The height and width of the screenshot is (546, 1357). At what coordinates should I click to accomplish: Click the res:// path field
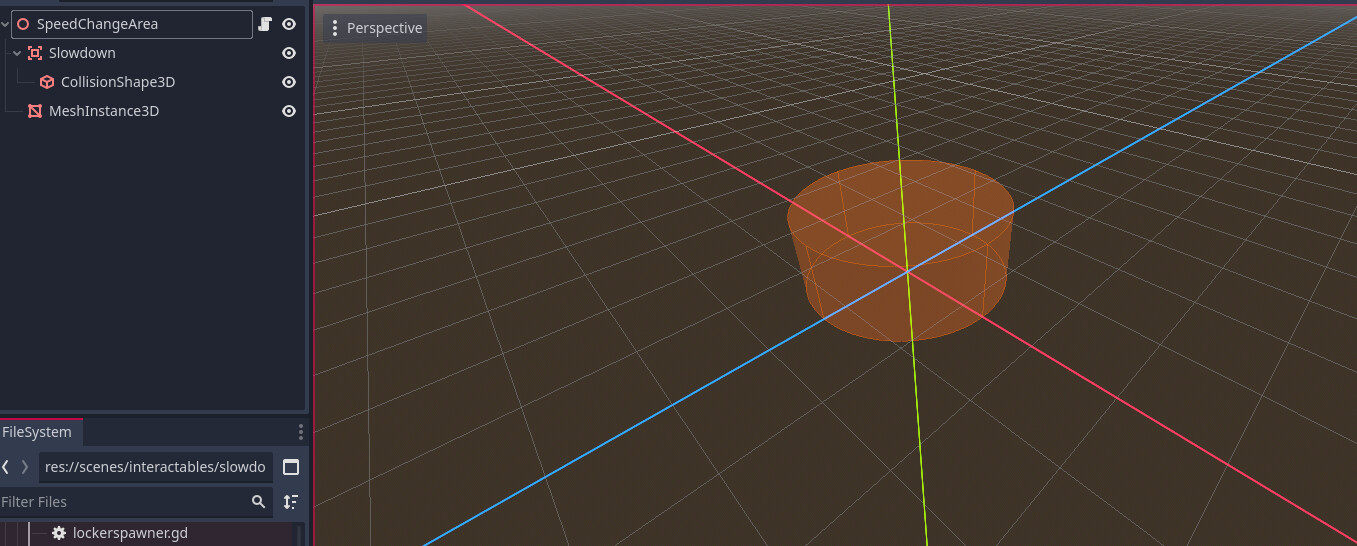pyautogui.click(x=155, y=467)
